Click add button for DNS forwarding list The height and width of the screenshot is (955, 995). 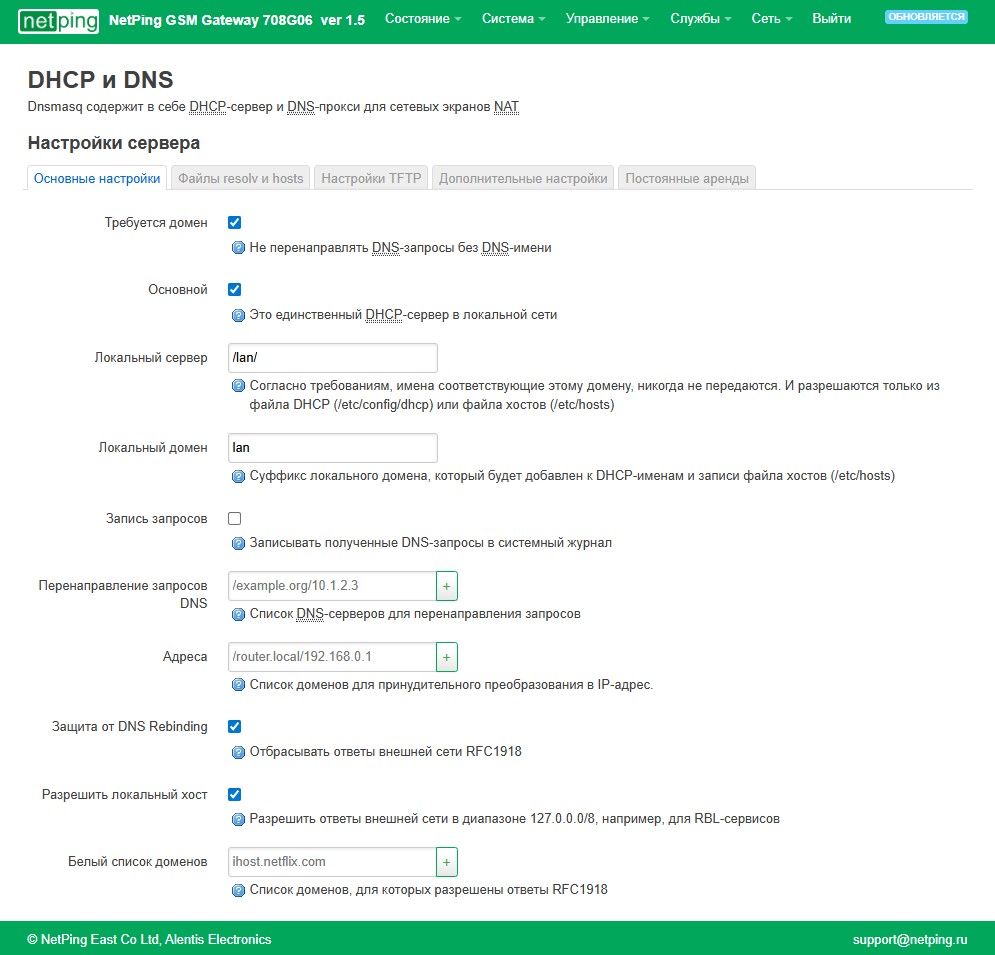tap(447, 586)
